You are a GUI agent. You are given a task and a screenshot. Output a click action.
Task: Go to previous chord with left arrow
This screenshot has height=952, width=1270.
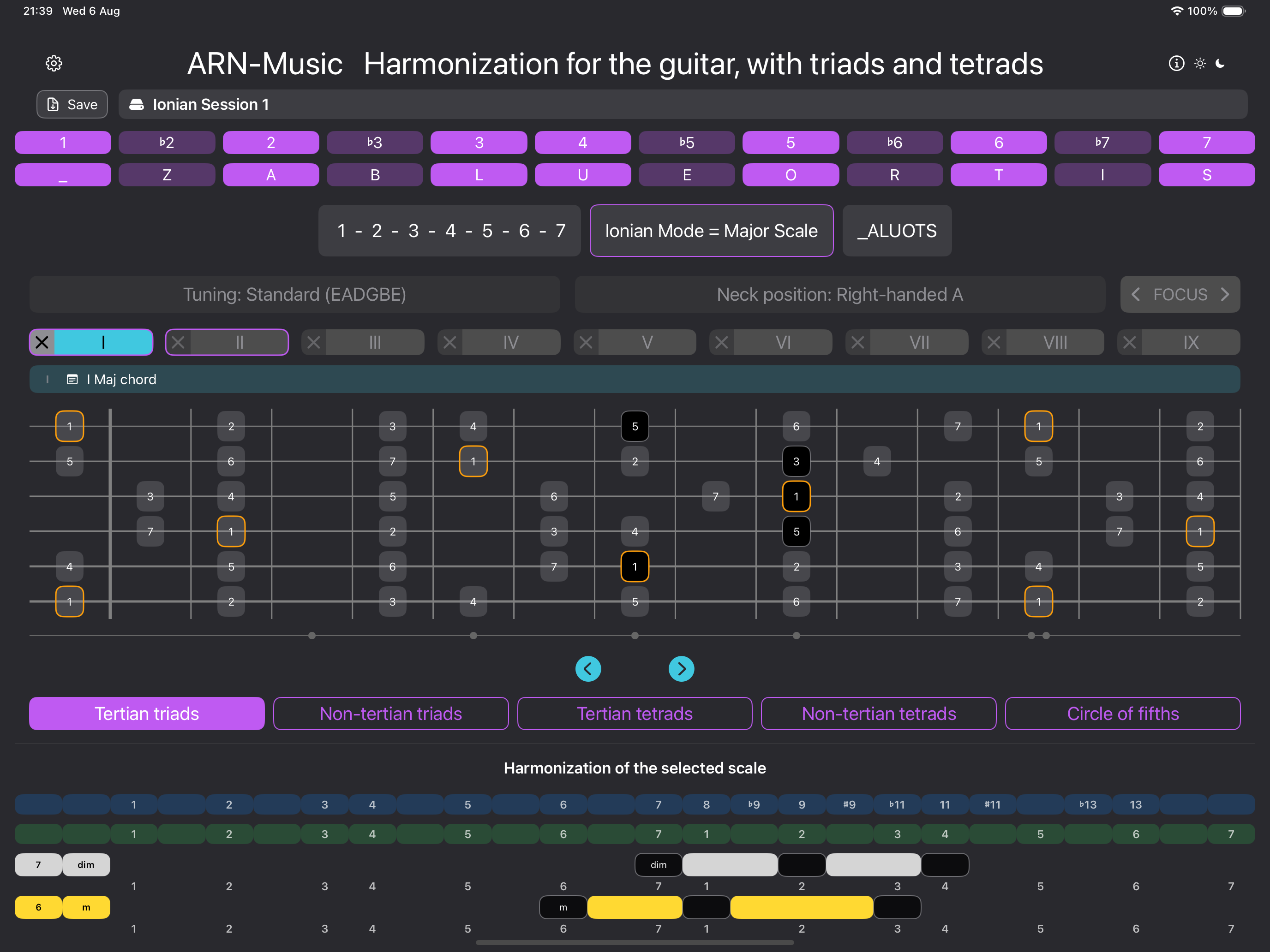(x=588, y=668)
